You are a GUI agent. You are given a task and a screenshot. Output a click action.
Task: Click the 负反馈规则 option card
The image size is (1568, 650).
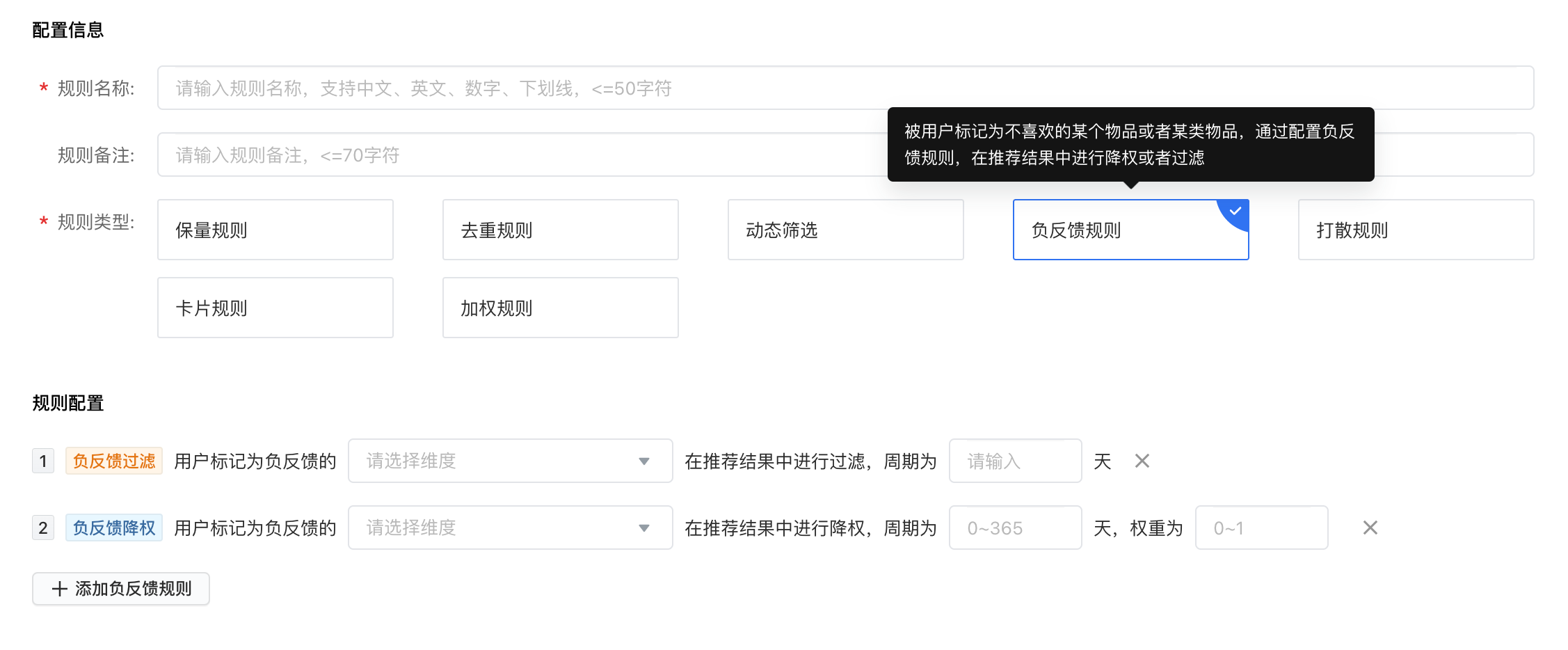pos(1113,231)
